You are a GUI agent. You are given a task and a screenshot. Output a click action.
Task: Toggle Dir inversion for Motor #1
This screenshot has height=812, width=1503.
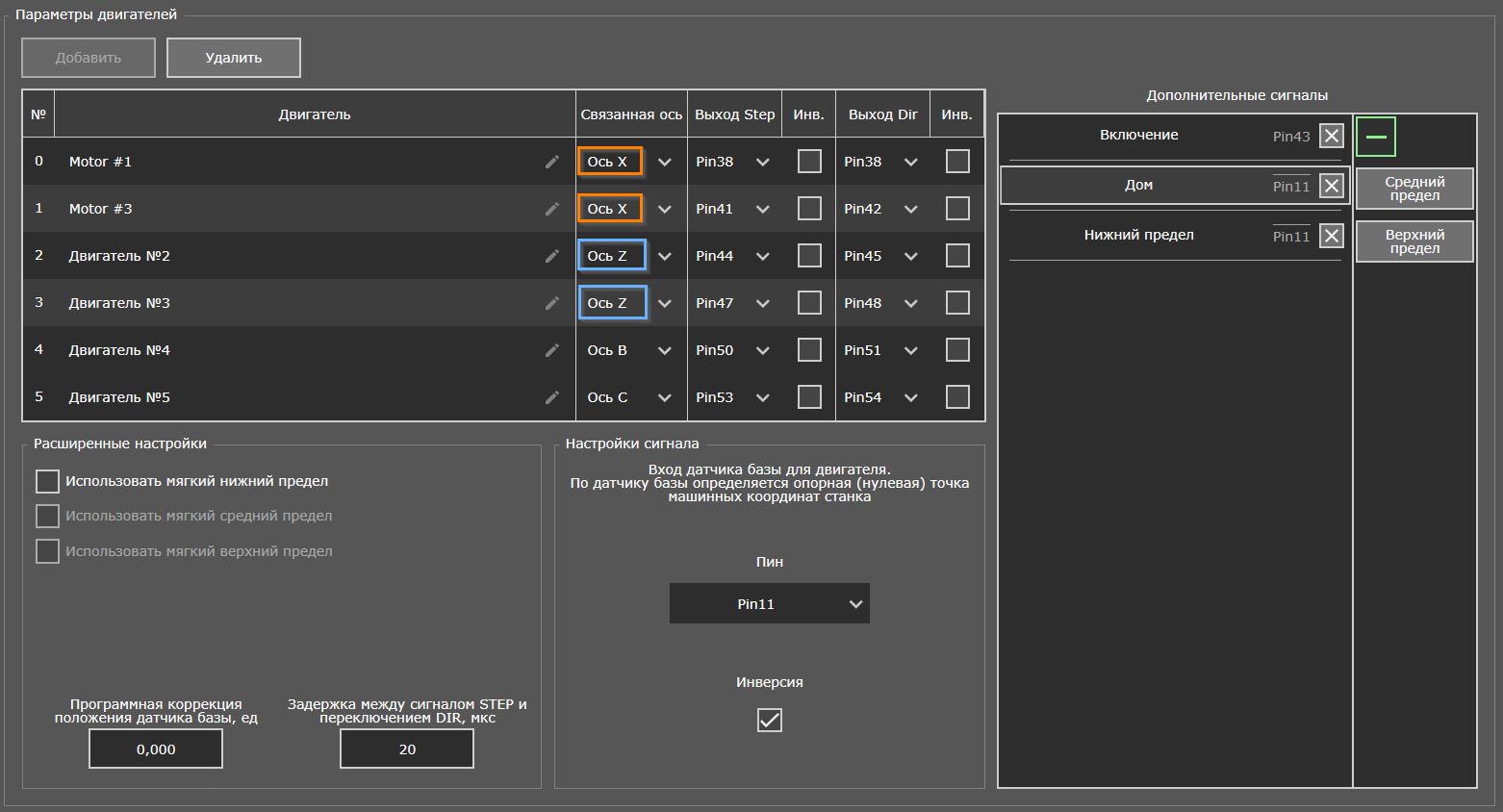click(x=957, y=162)
